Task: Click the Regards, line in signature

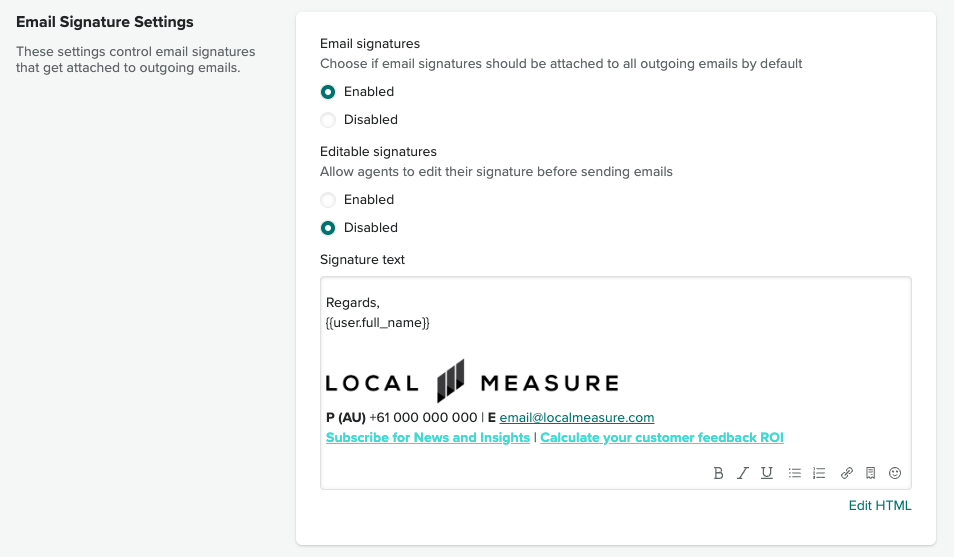Action: tap(353, 303)
